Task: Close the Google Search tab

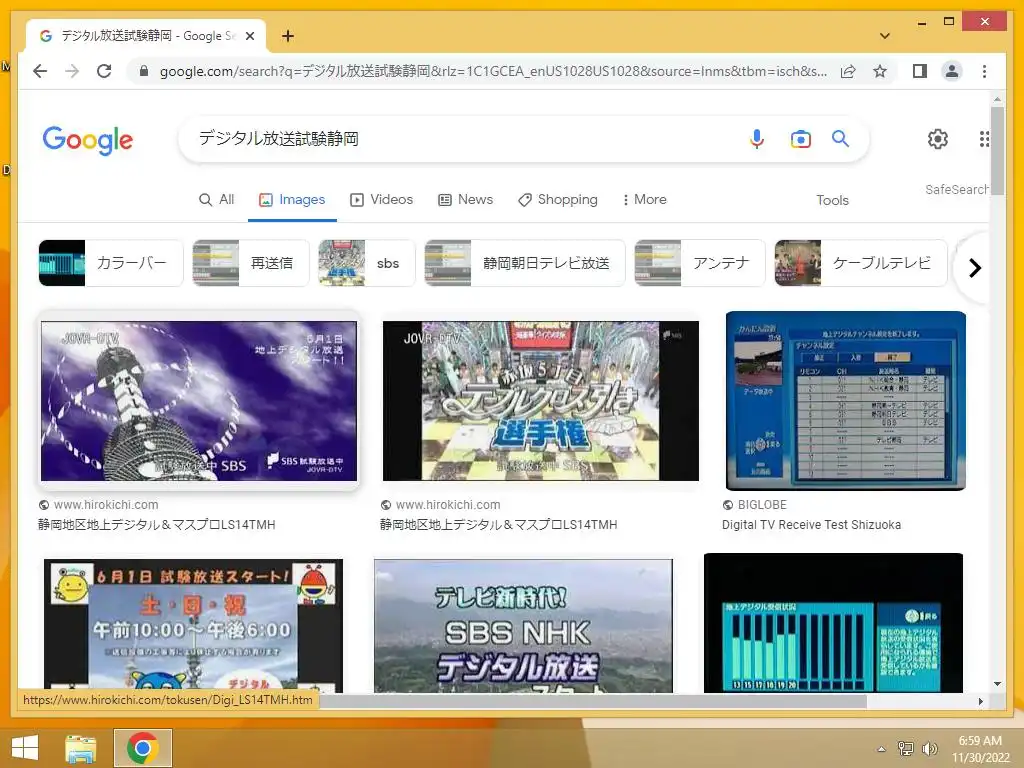Action: 249,37
